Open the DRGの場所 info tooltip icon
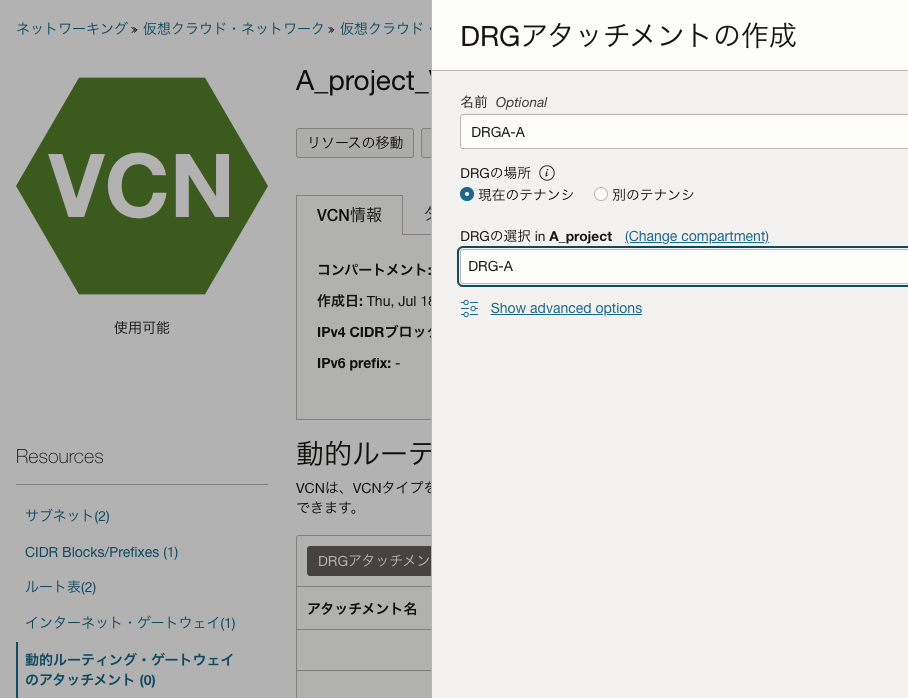908x698 pixels. click(x=546, y=172)
